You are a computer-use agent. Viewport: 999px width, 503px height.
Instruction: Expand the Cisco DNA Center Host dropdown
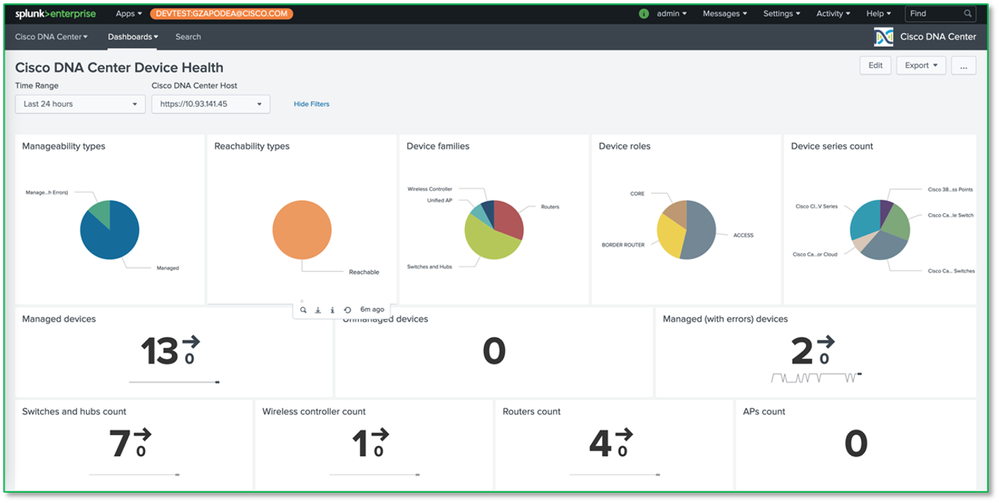click(x=211, y=104)
